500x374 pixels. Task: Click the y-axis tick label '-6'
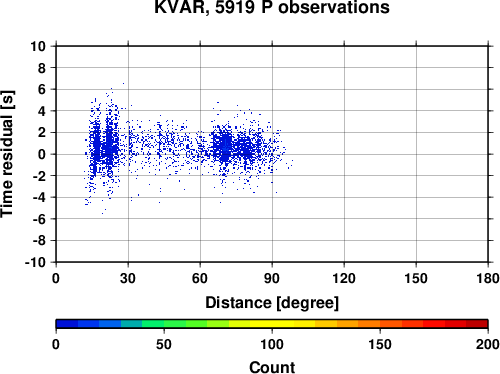tap(39, 219)
